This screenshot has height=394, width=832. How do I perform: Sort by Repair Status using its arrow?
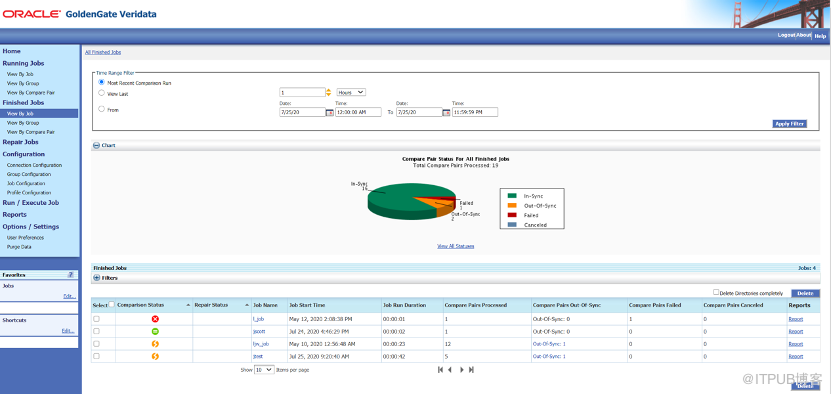247,306
